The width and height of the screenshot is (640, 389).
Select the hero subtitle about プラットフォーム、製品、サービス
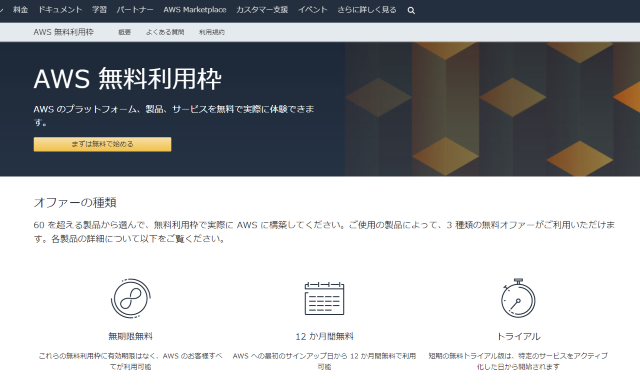point(174,116)
